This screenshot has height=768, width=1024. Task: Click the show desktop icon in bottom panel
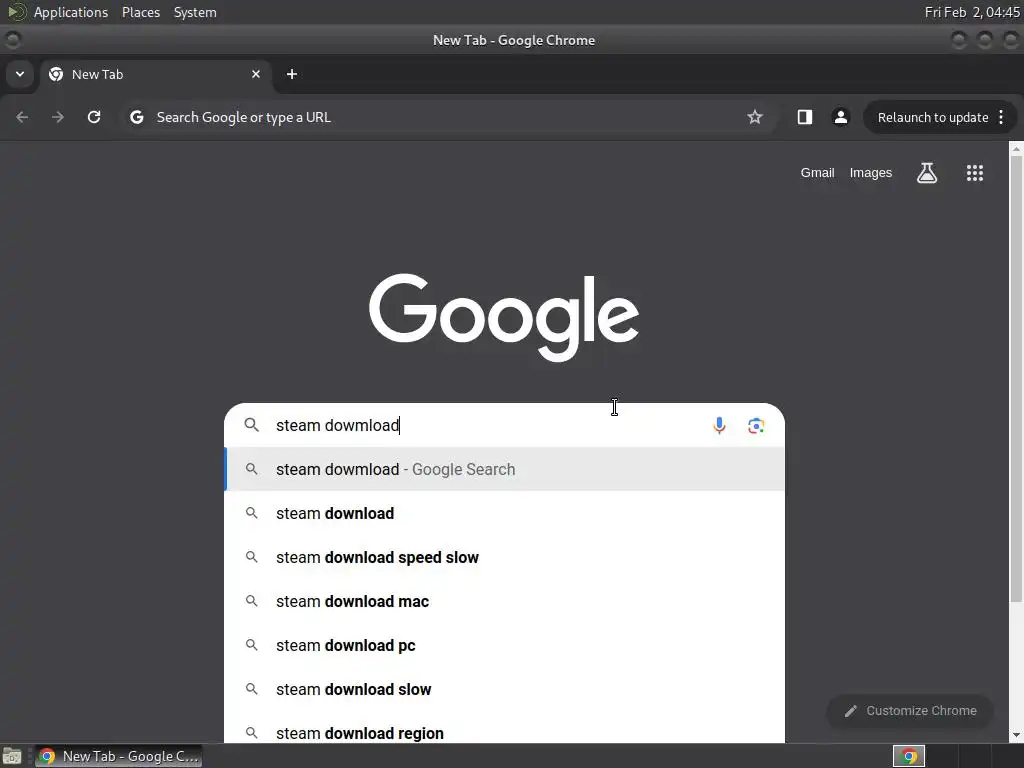(x=12, y=756)
